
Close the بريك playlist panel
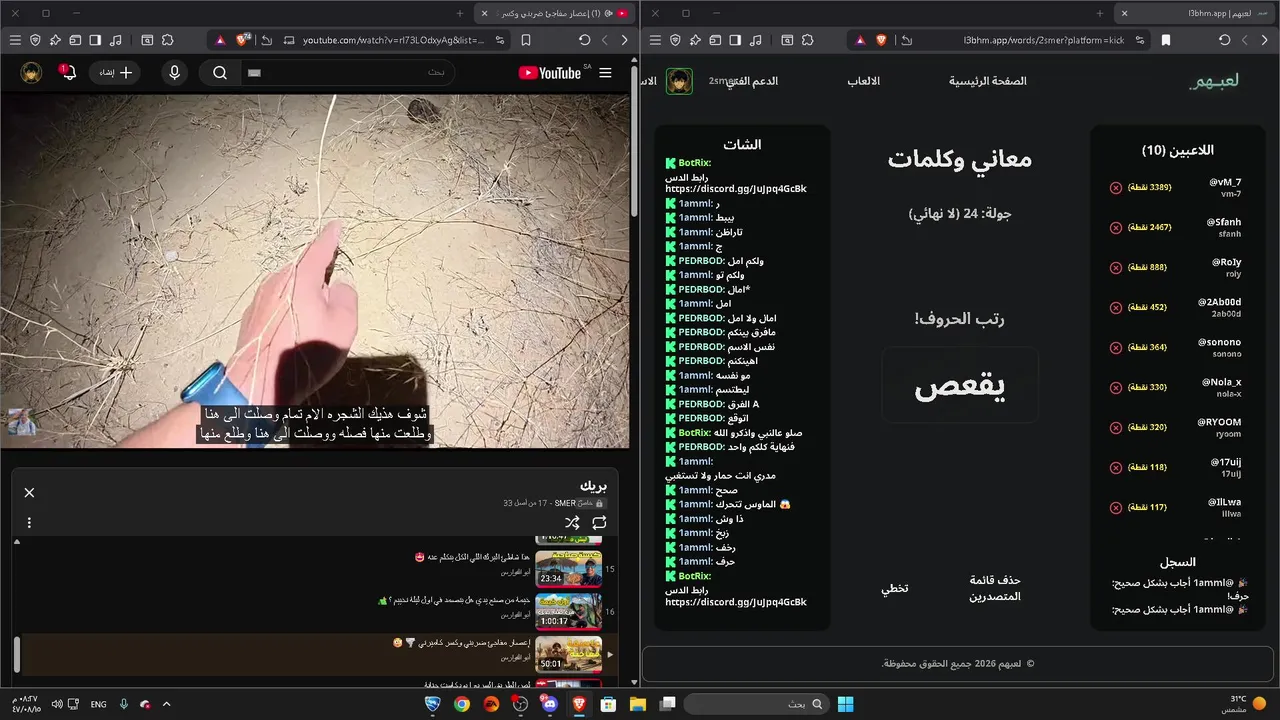(29, 492)
